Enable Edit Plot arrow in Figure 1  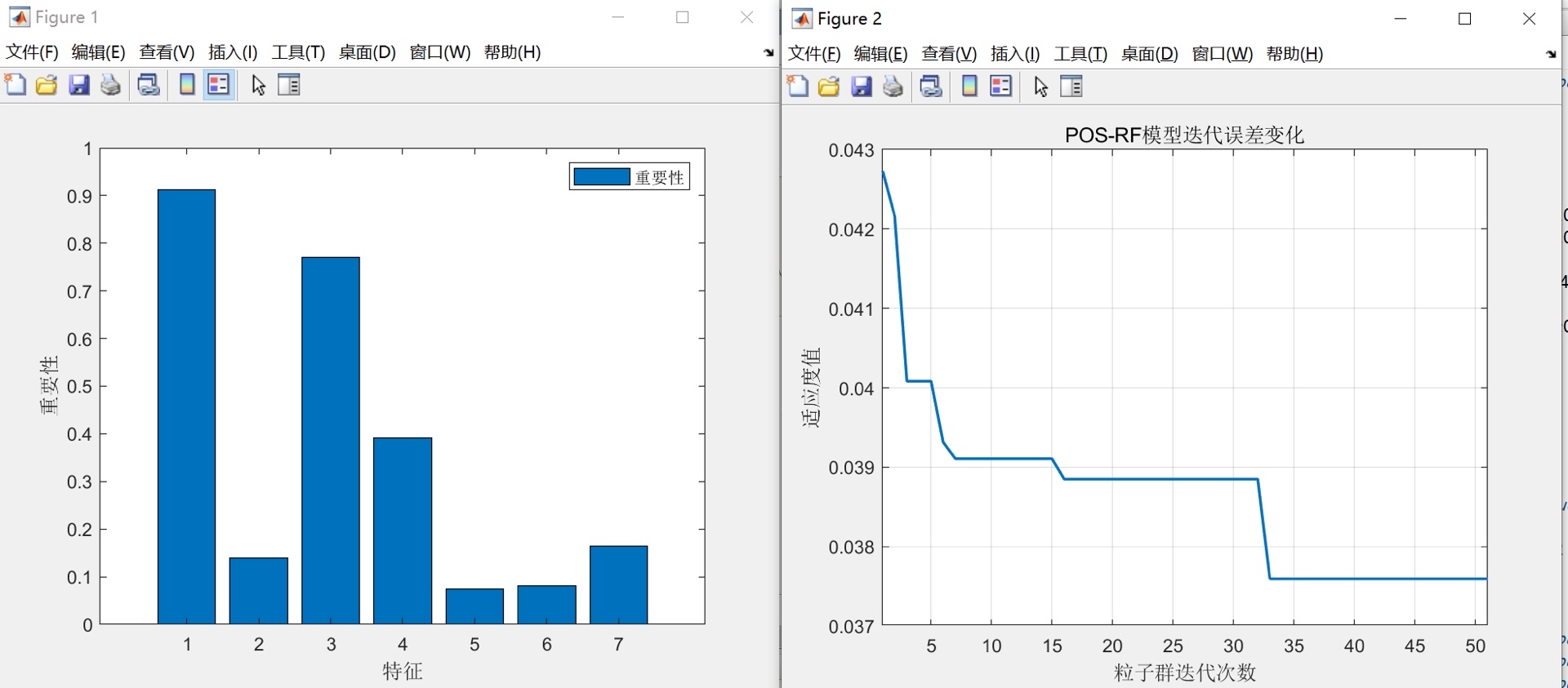click(258, 85)
